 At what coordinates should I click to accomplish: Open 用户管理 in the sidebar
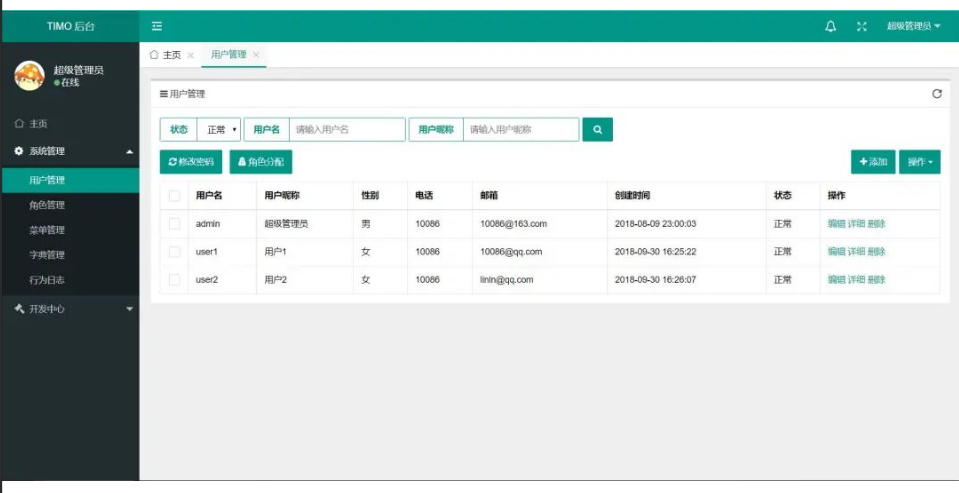[70, 180]
